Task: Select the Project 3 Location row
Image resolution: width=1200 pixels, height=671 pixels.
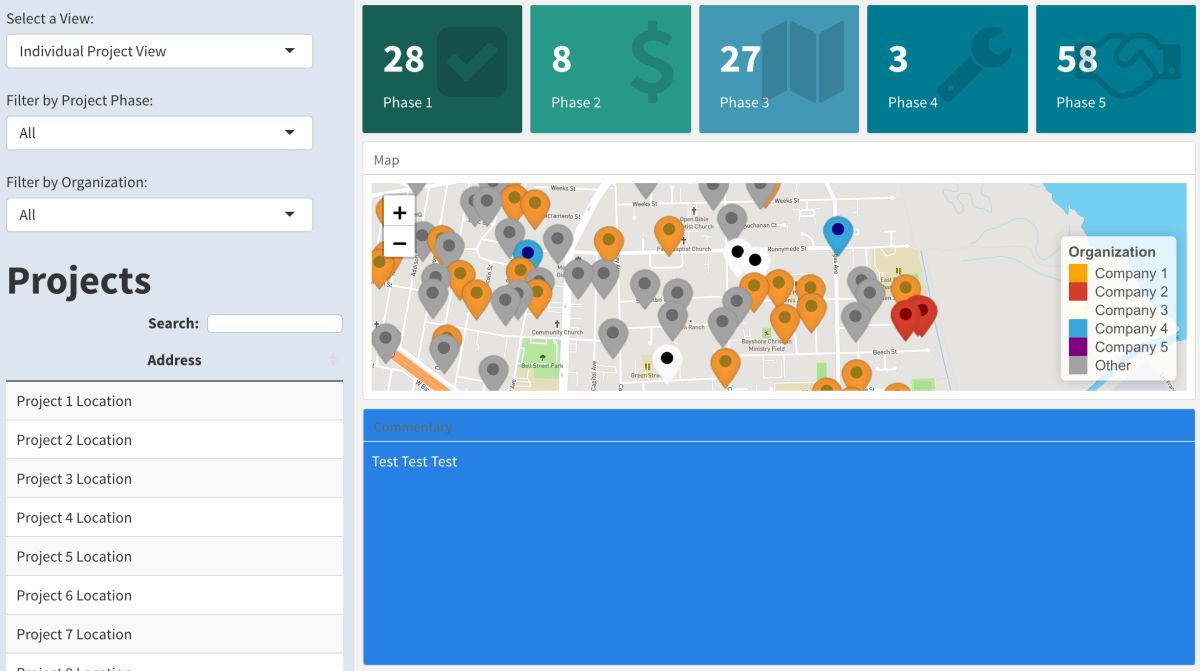Action: coord(174,479)
